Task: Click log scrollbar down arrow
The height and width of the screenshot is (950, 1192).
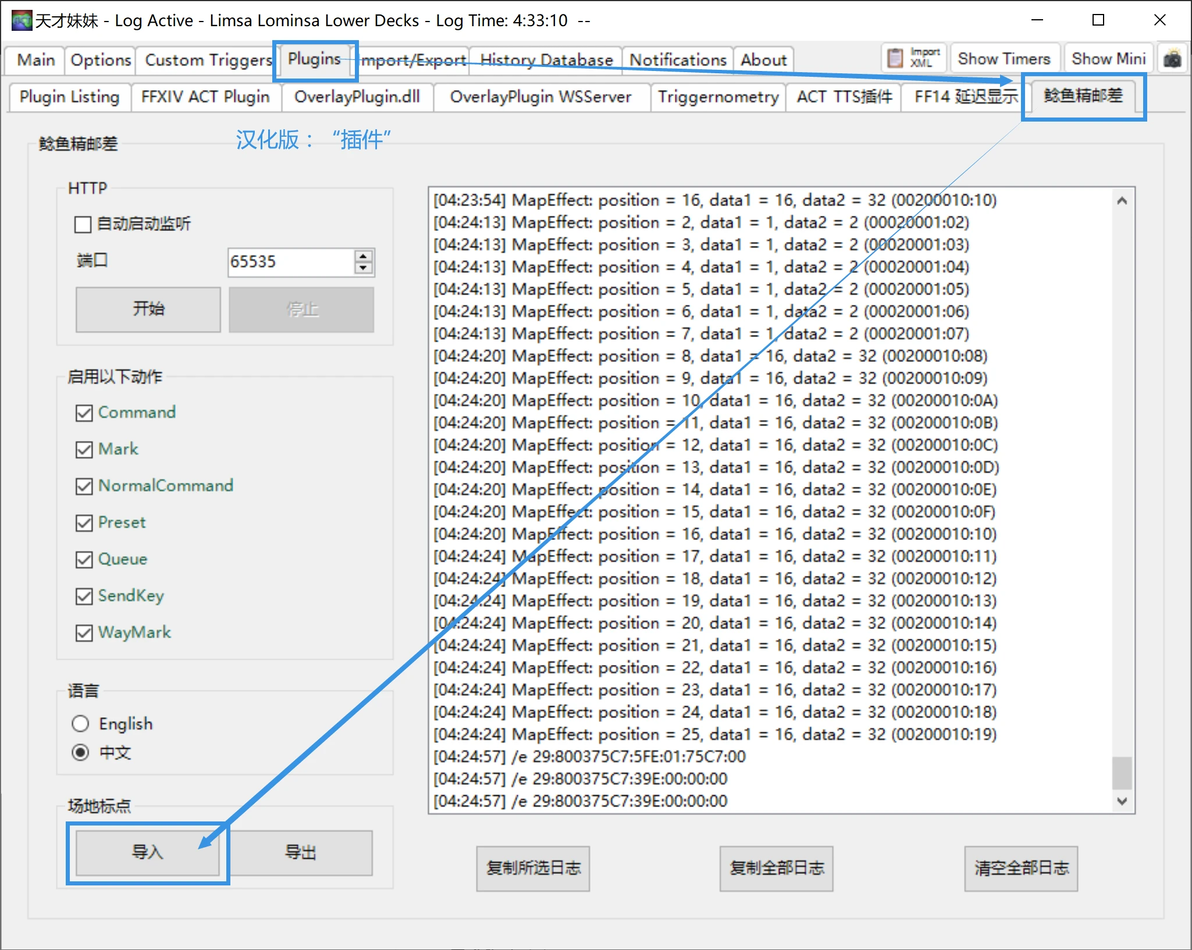Action: pos(1122,801)
